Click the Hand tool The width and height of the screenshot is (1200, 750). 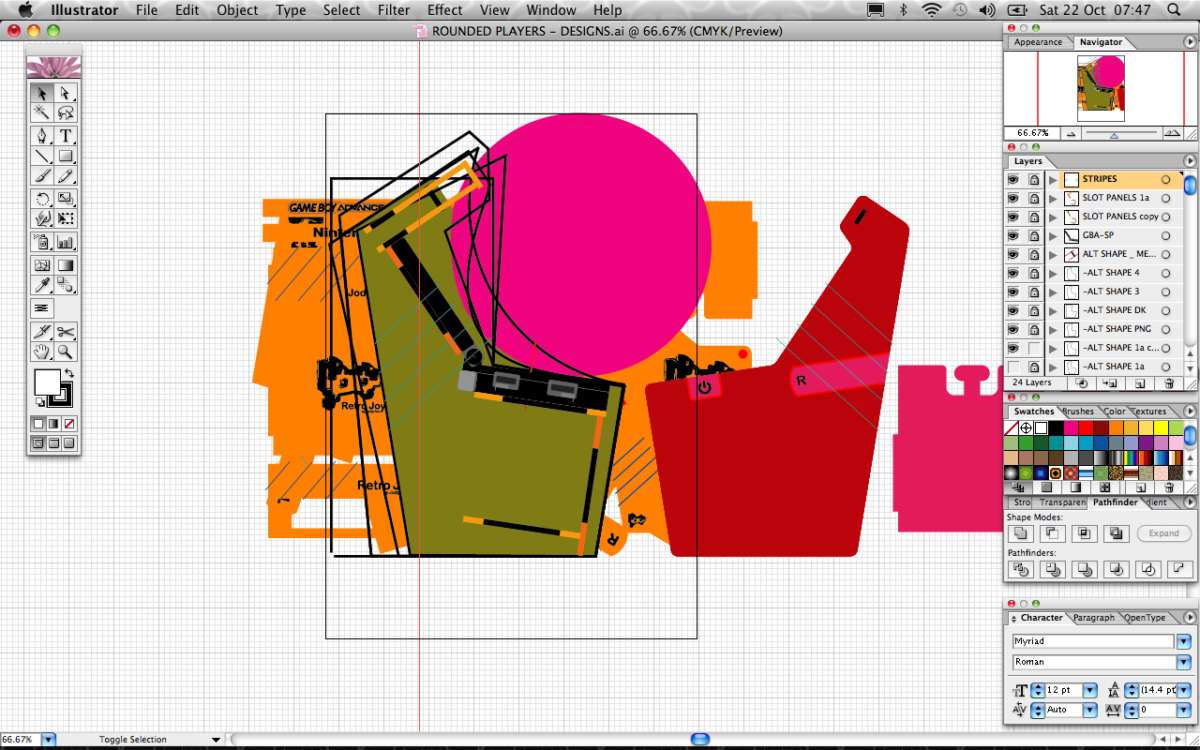point(42,351)
